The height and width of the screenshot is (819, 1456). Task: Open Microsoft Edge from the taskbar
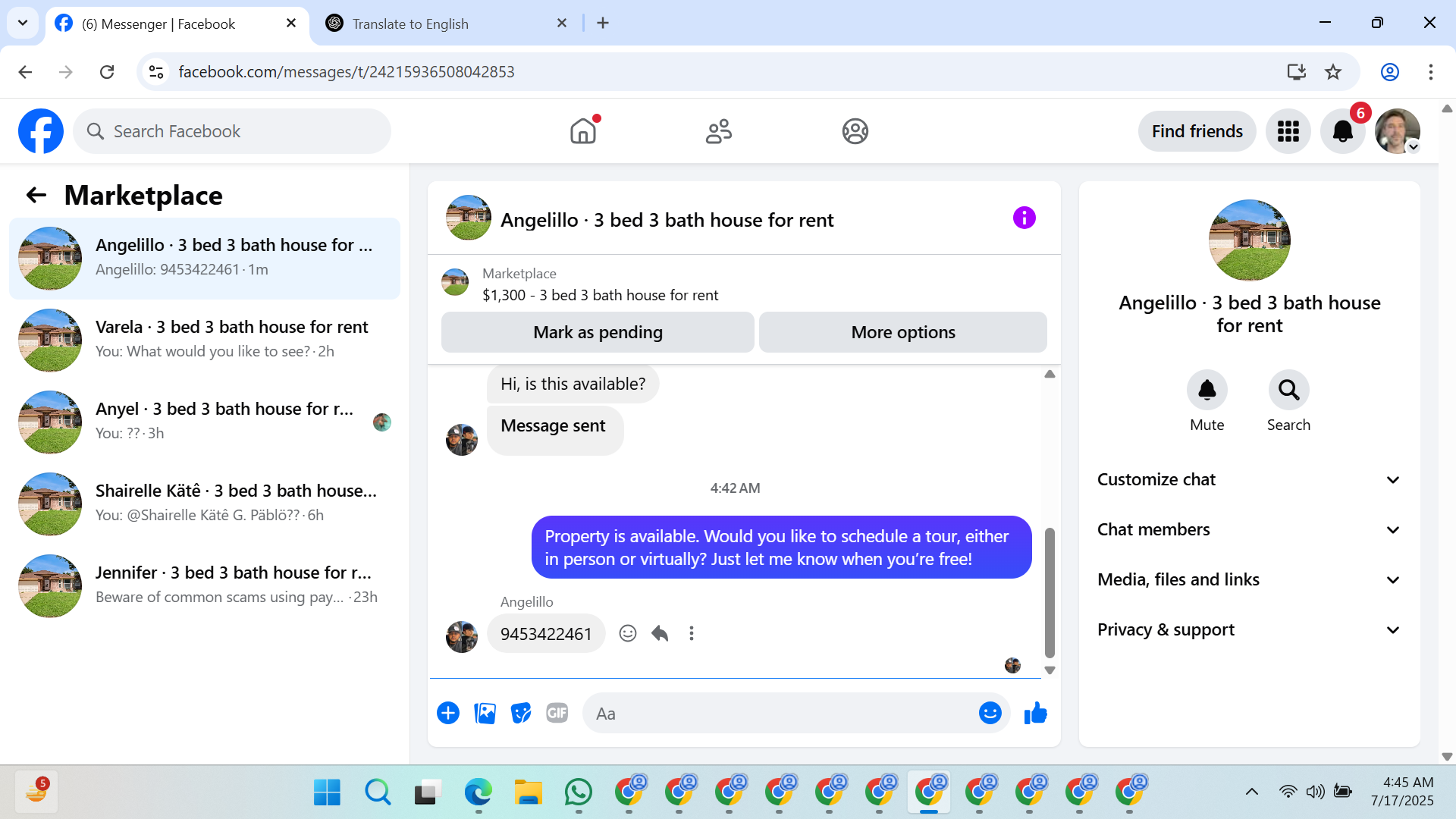[479, 792]
